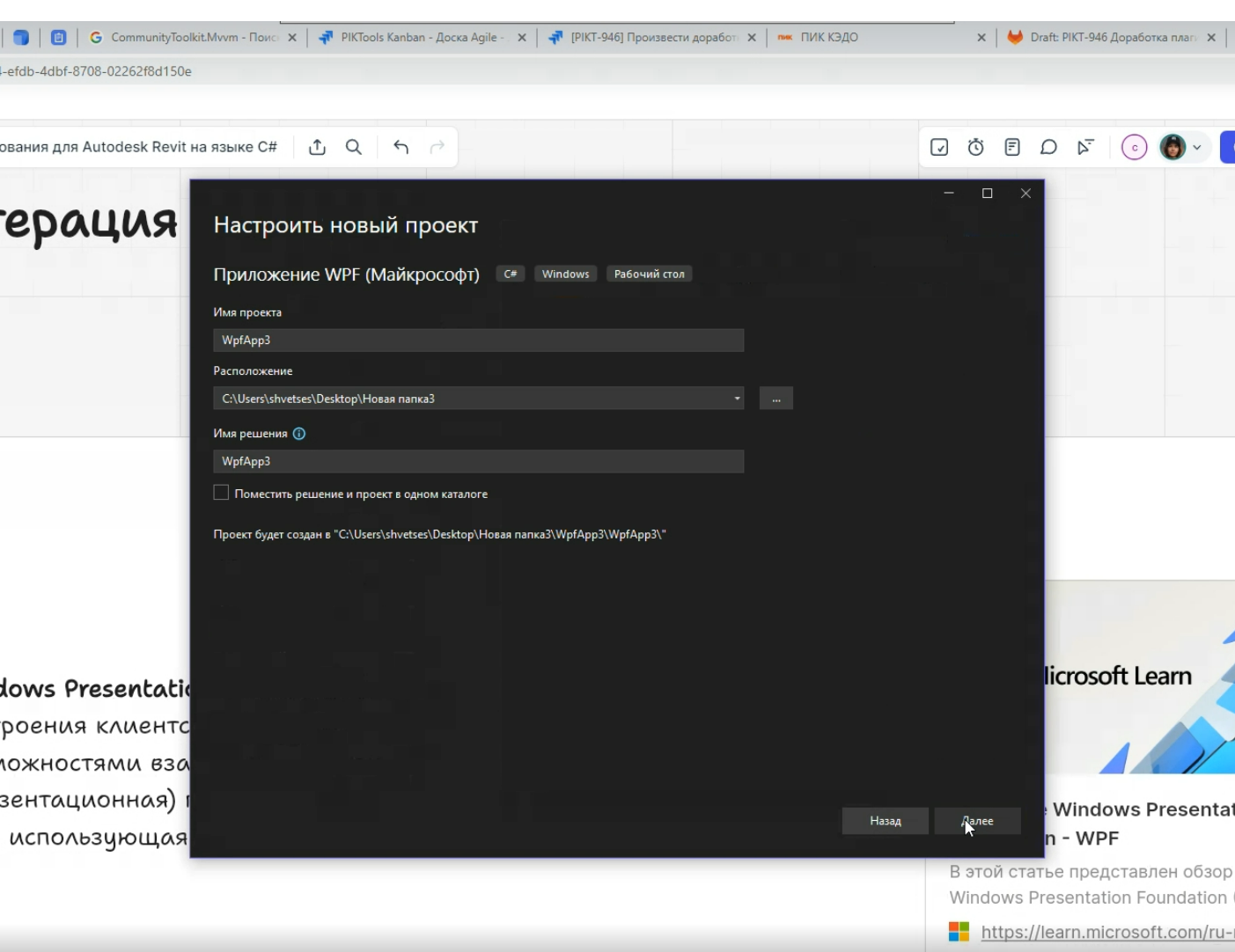Open the timer clock icon
Viewport: 1235px width, 952px height.
pos(976,147)
